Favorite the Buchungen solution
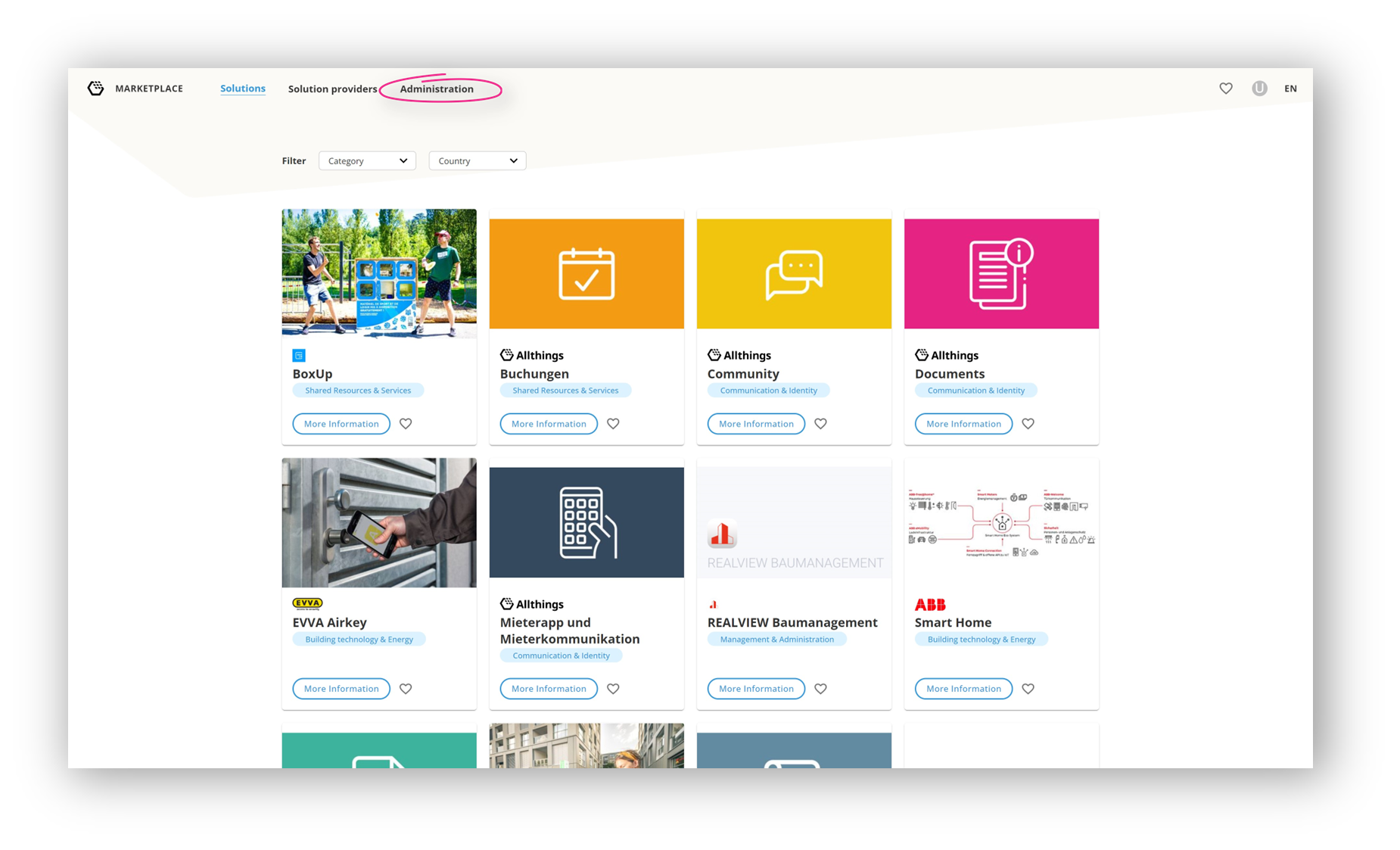 coord(613,424)
